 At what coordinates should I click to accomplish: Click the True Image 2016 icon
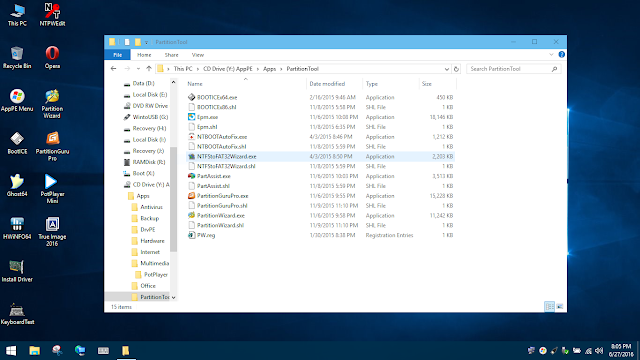[x=52, y=232]
